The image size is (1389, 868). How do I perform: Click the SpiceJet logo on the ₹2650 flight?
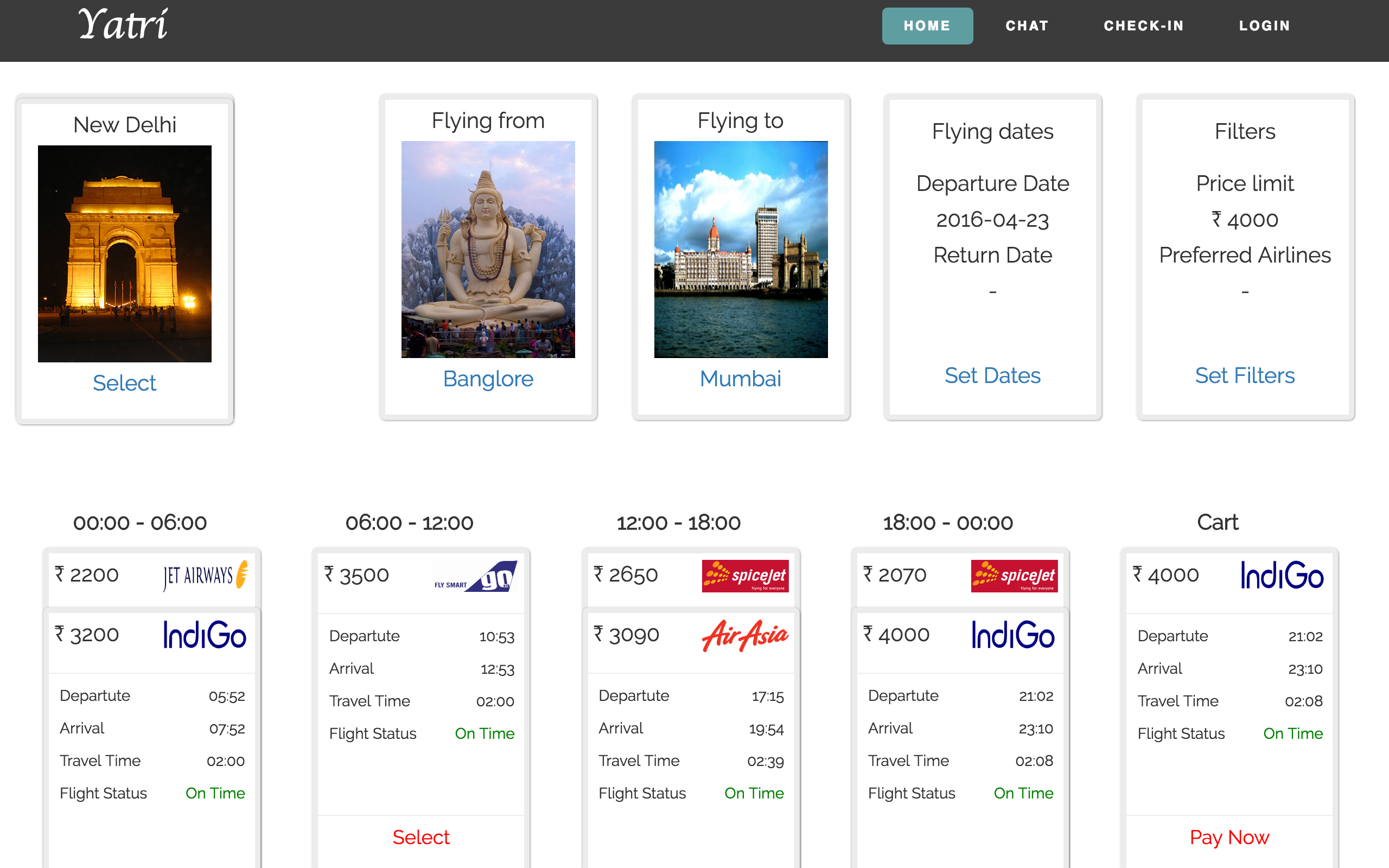tap(744, 576)
